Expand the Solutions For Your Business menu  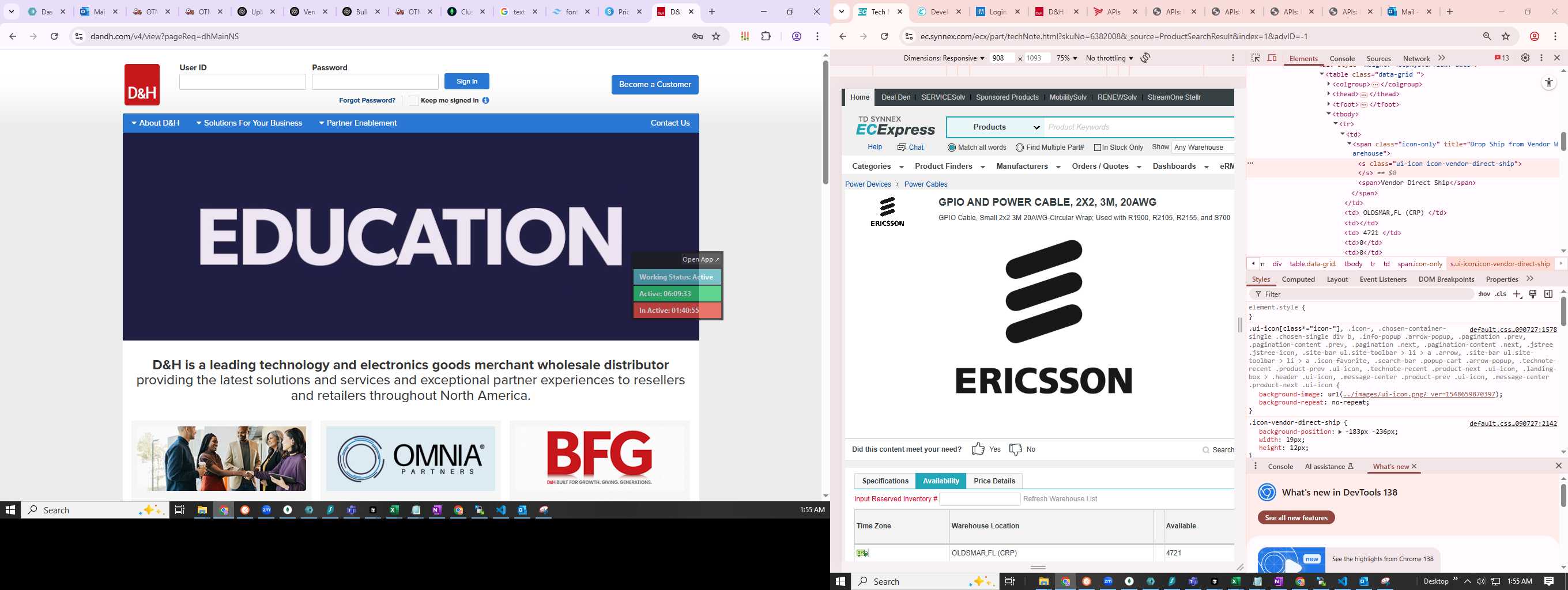[249, 123]
